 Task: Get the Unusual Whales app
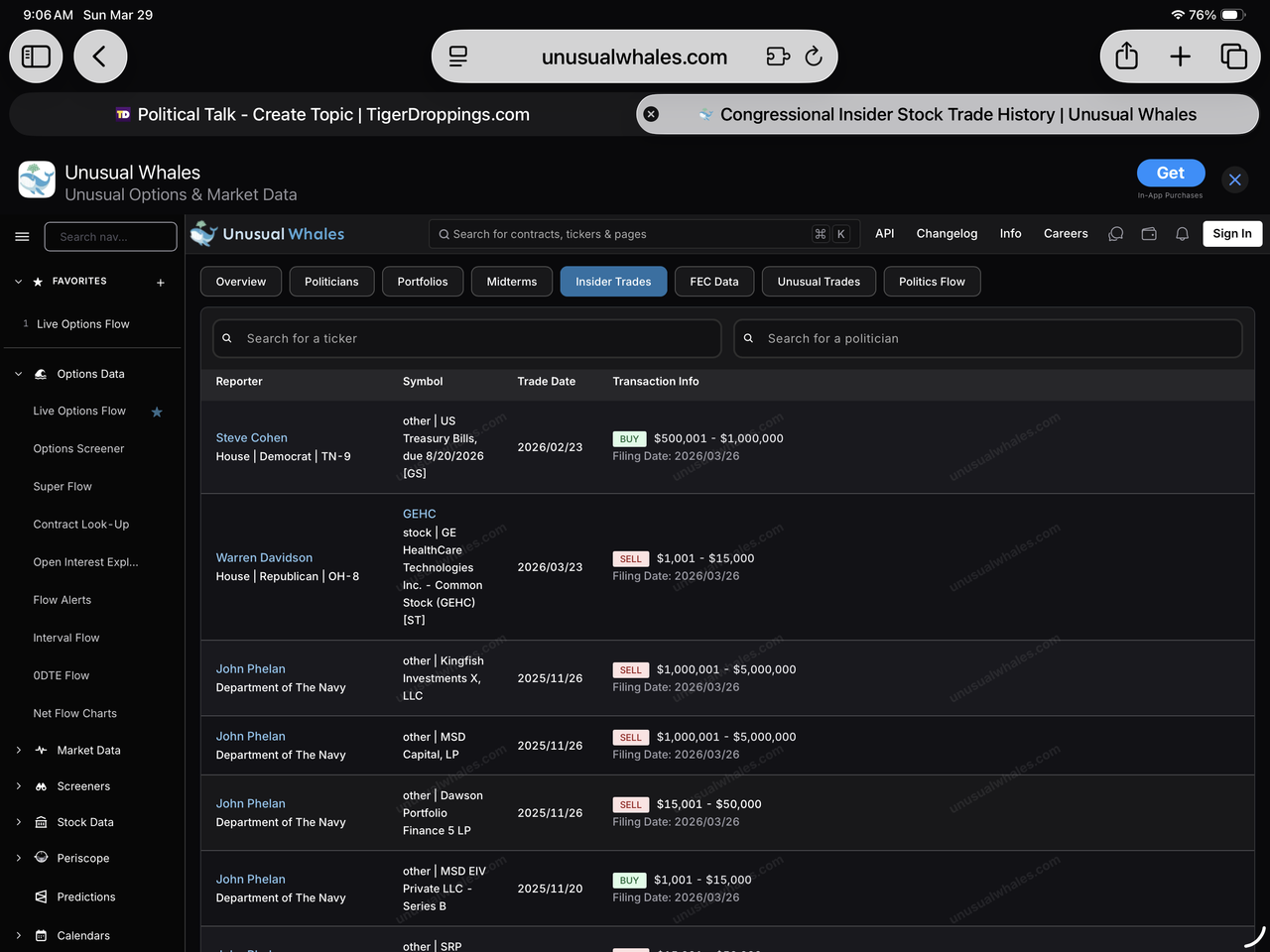click(x=1171, y=173)
